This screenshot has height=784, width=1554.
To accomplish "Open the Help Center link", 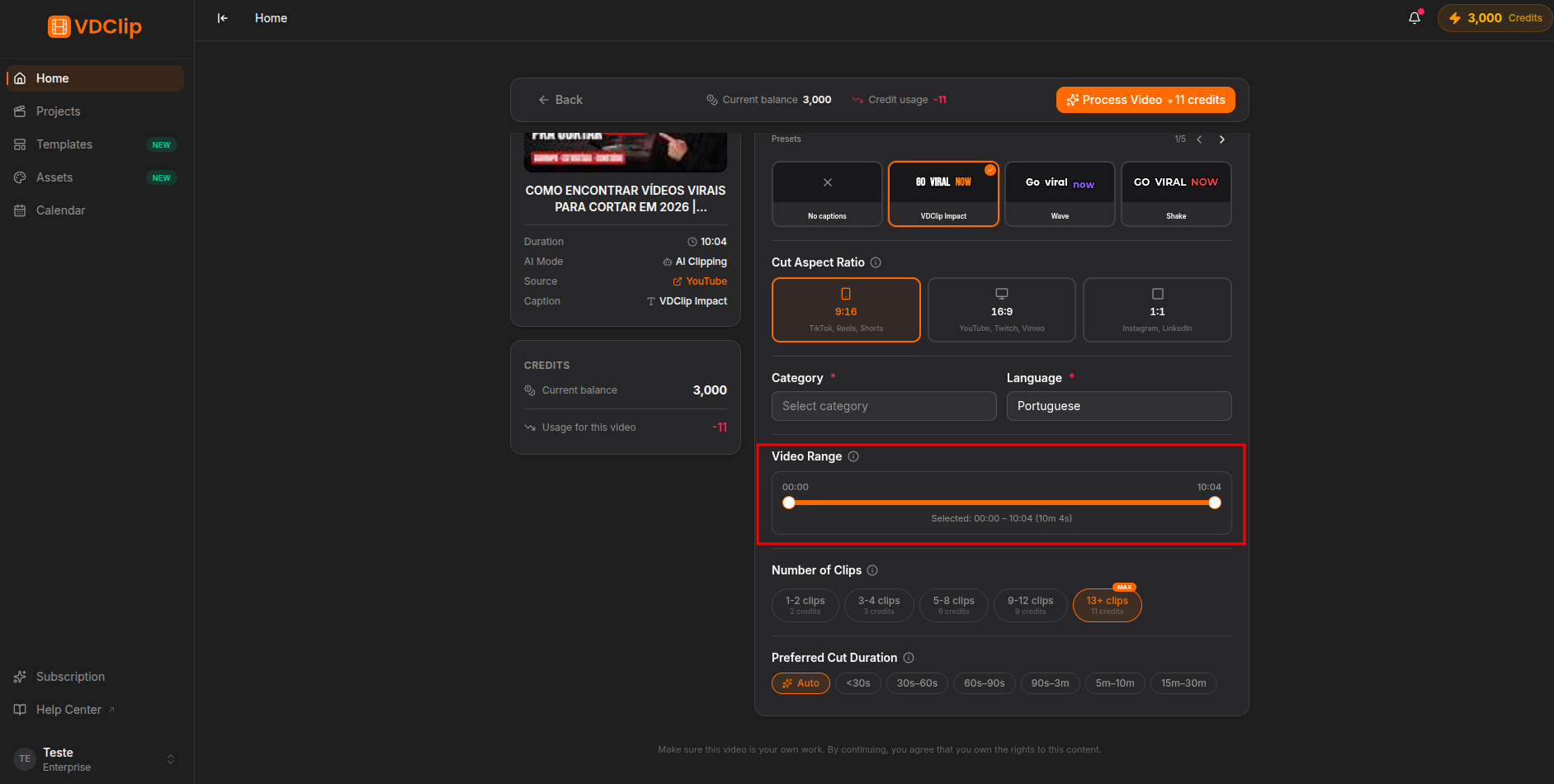I will (x=95, y=710).
